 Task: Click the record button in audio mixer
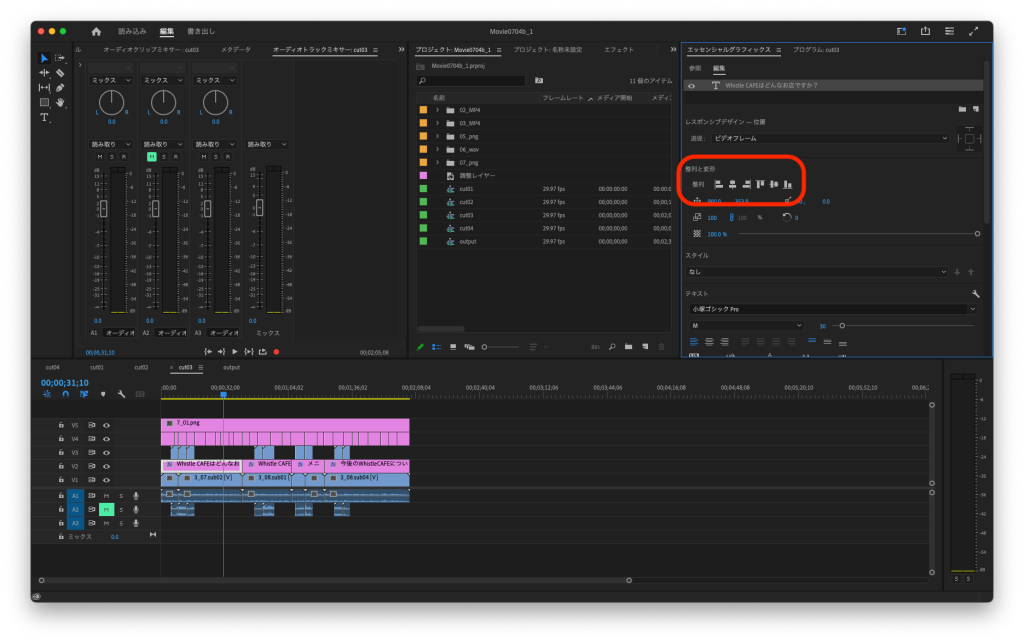(x=276, y=352)
